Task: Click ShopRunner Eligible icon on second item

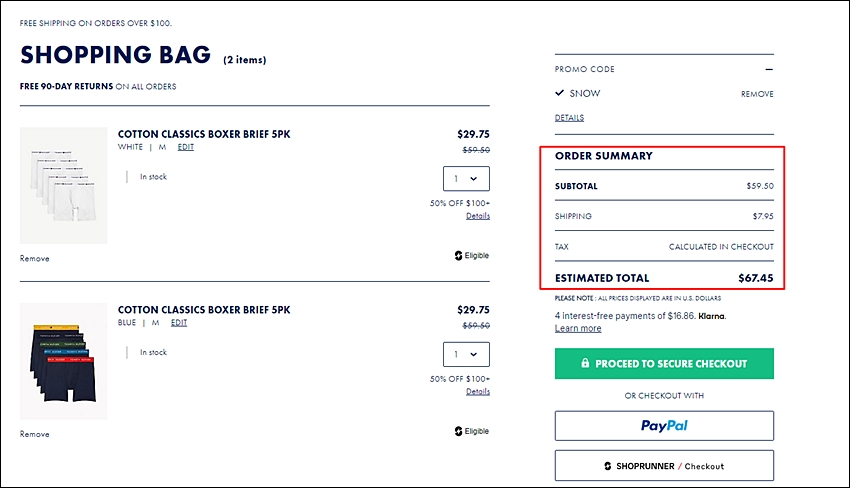Action: point(459,431)
